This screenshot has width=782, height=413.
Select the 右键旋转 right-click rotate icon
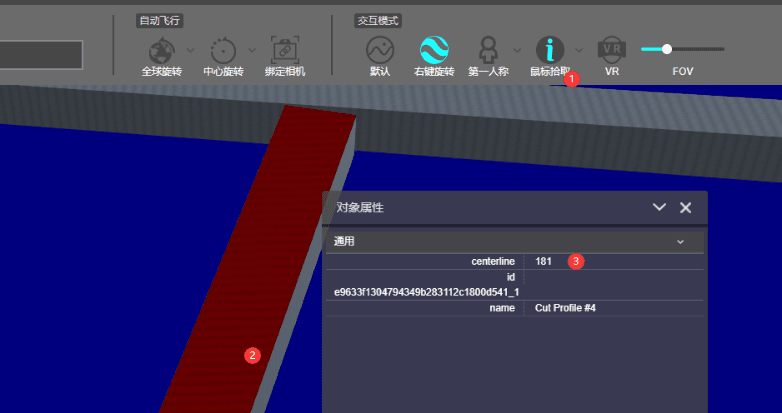coord(434,50)
